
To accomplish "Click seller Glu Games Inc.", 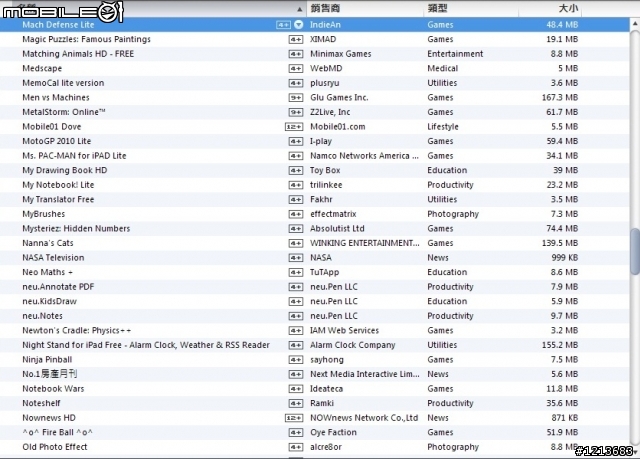I will pos(339,98).
